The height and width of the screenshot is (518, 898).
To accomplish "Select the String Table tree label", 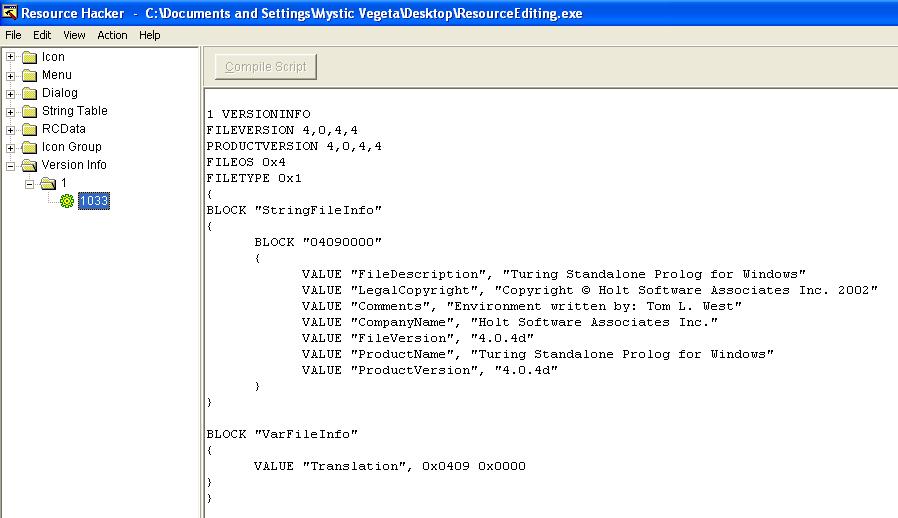I will coord(74,111).
